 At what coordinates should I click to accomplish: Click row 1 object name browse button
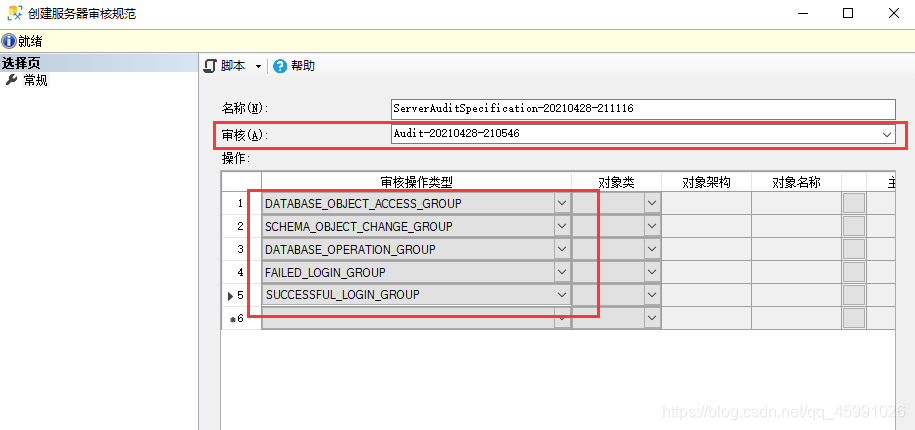(854, 203)
